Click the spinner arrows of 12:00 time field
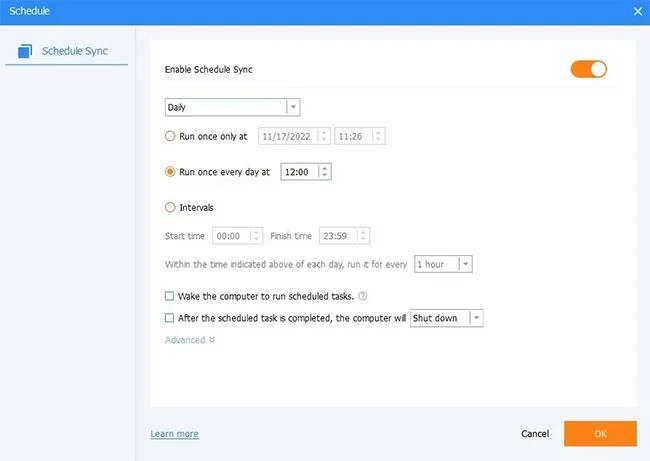 coord(325,172)
